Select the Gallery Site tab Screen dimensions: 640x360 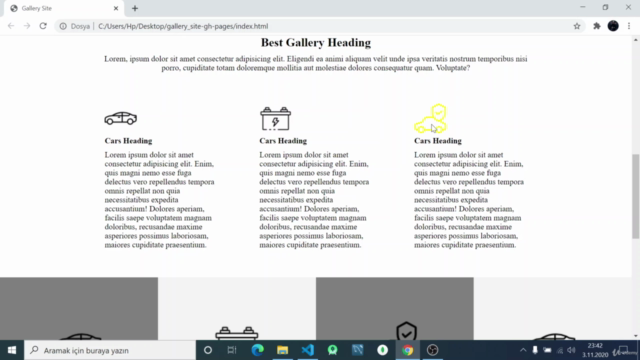coord(63,8)
